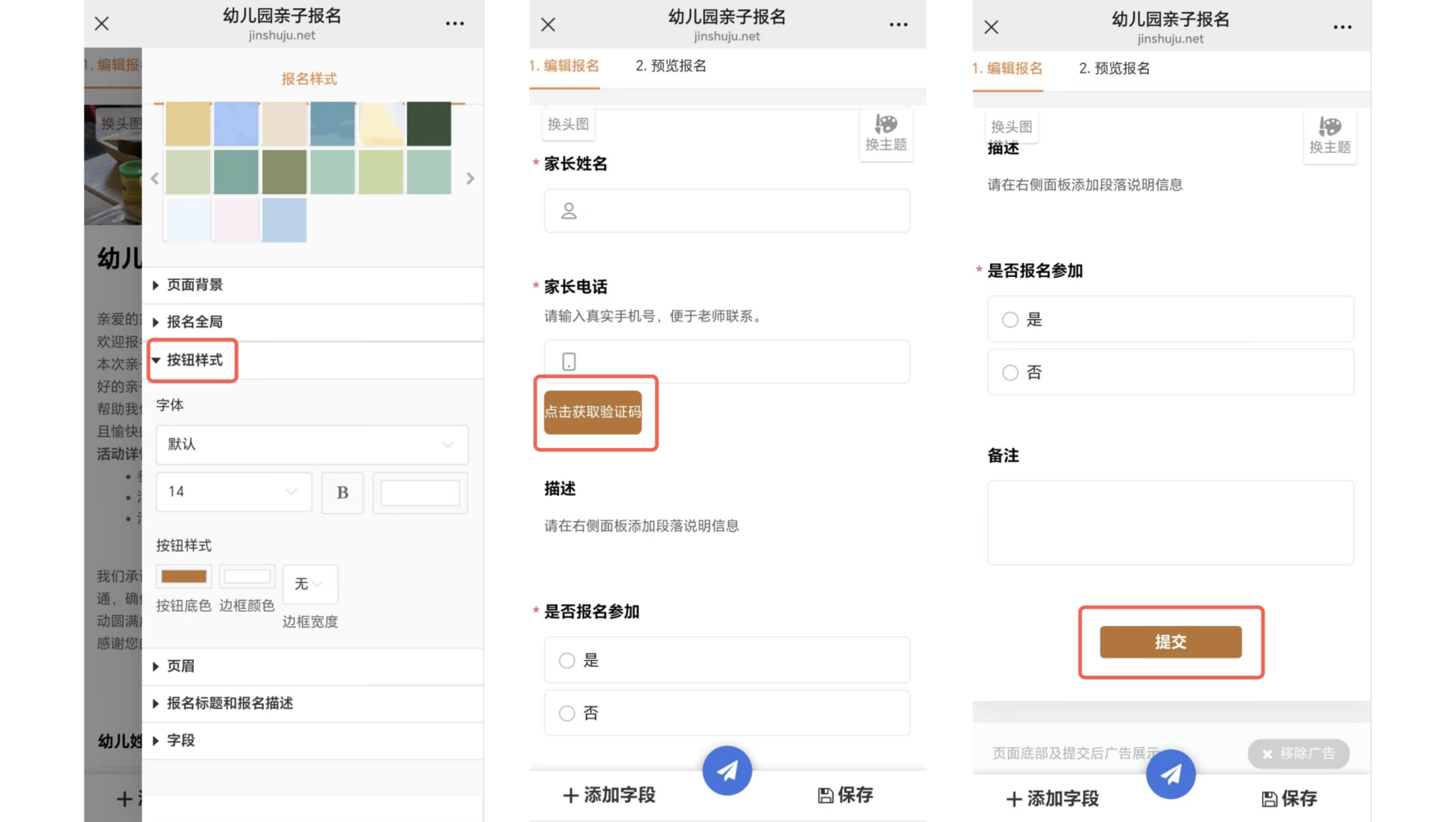Click the 备注 text area
Image resolution: width=1456 pixels, height=822 pixels.
click(x=1170, y=523)
